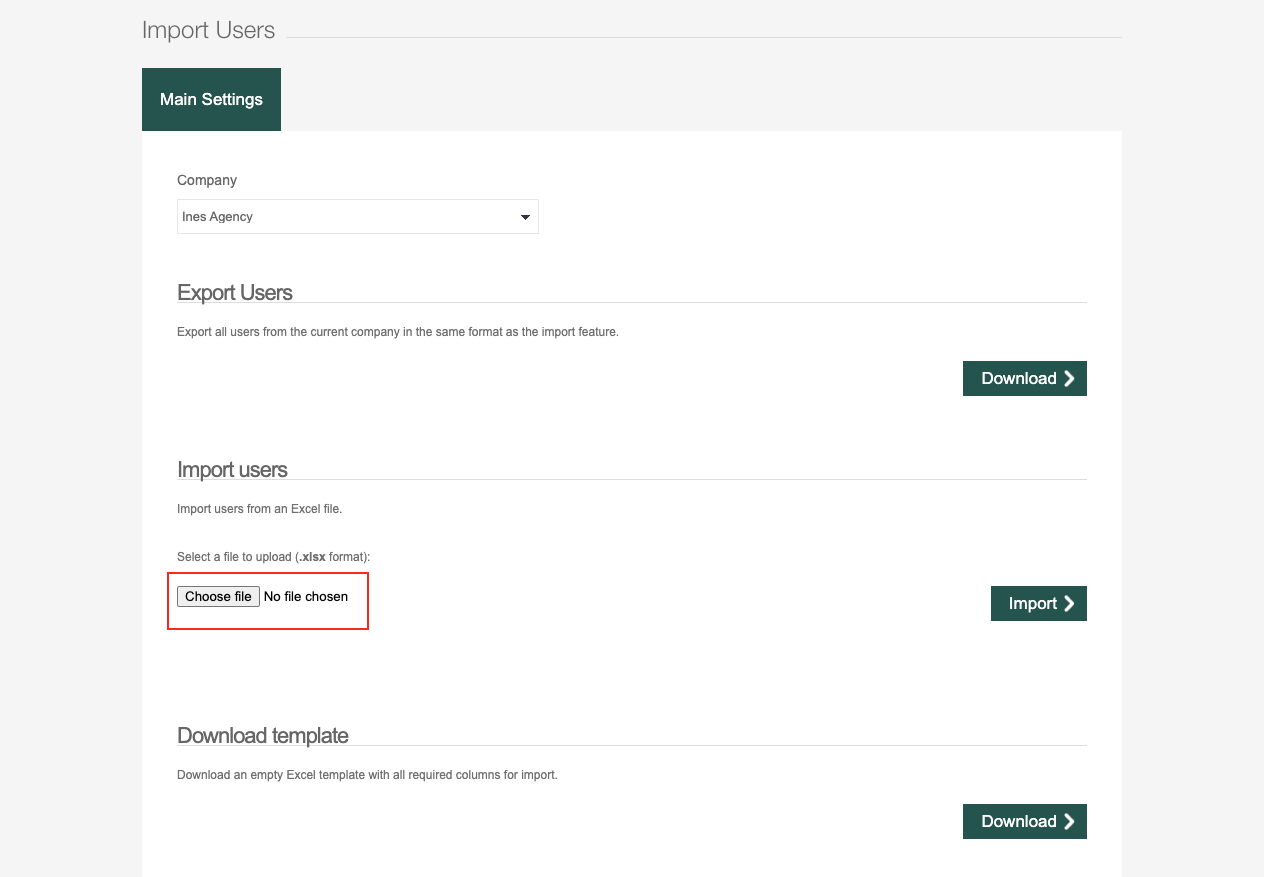
Task: Click chevron icon on Export Users Download button
Action: point(1070,378)
